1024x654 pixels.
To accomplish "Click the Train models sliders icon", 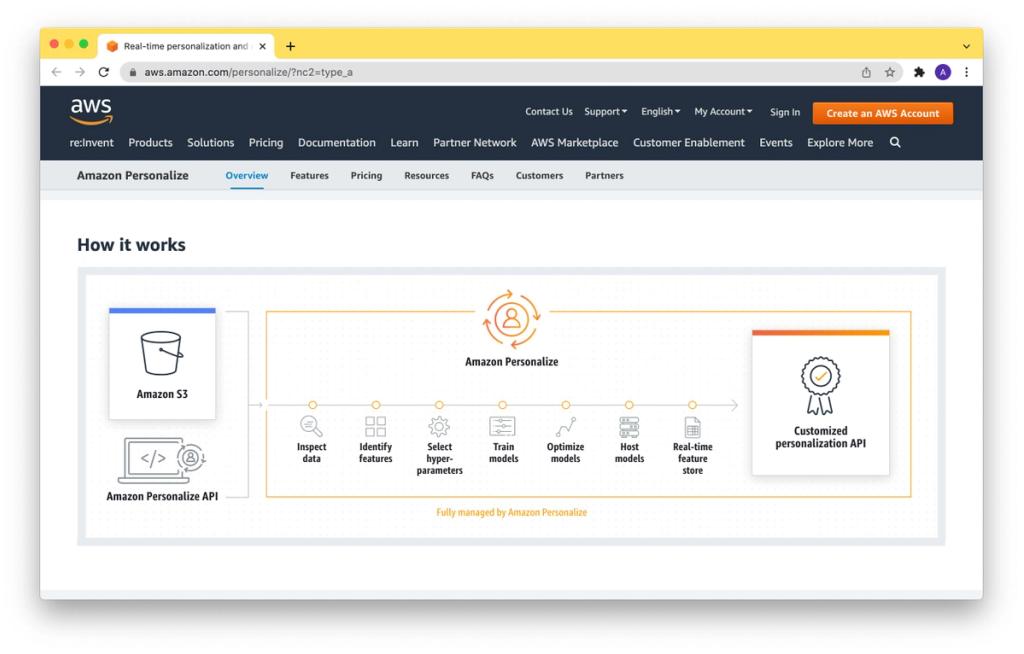I will (503, 427).
